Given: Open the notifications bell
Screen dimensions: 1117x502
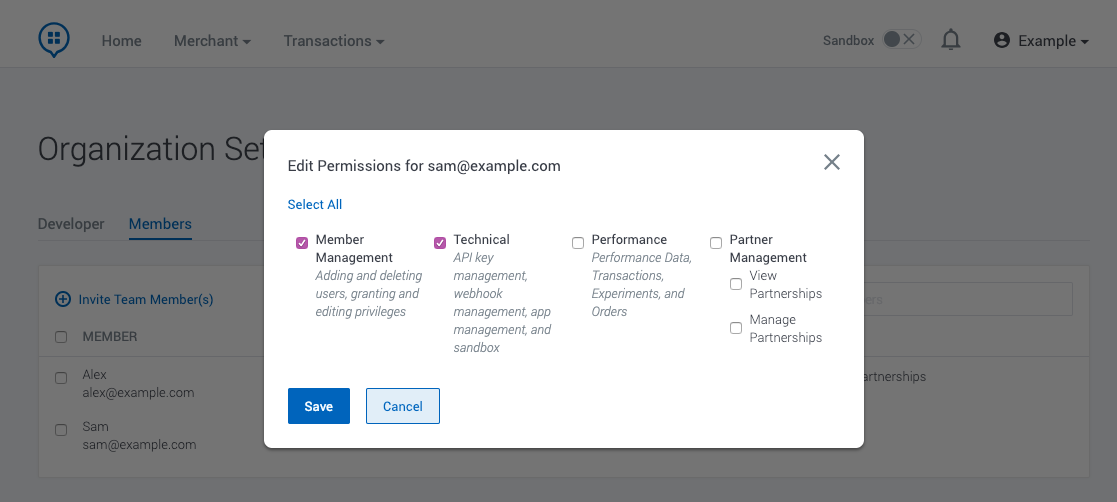Looking at the screenshot, I should [x=951, y=40].
